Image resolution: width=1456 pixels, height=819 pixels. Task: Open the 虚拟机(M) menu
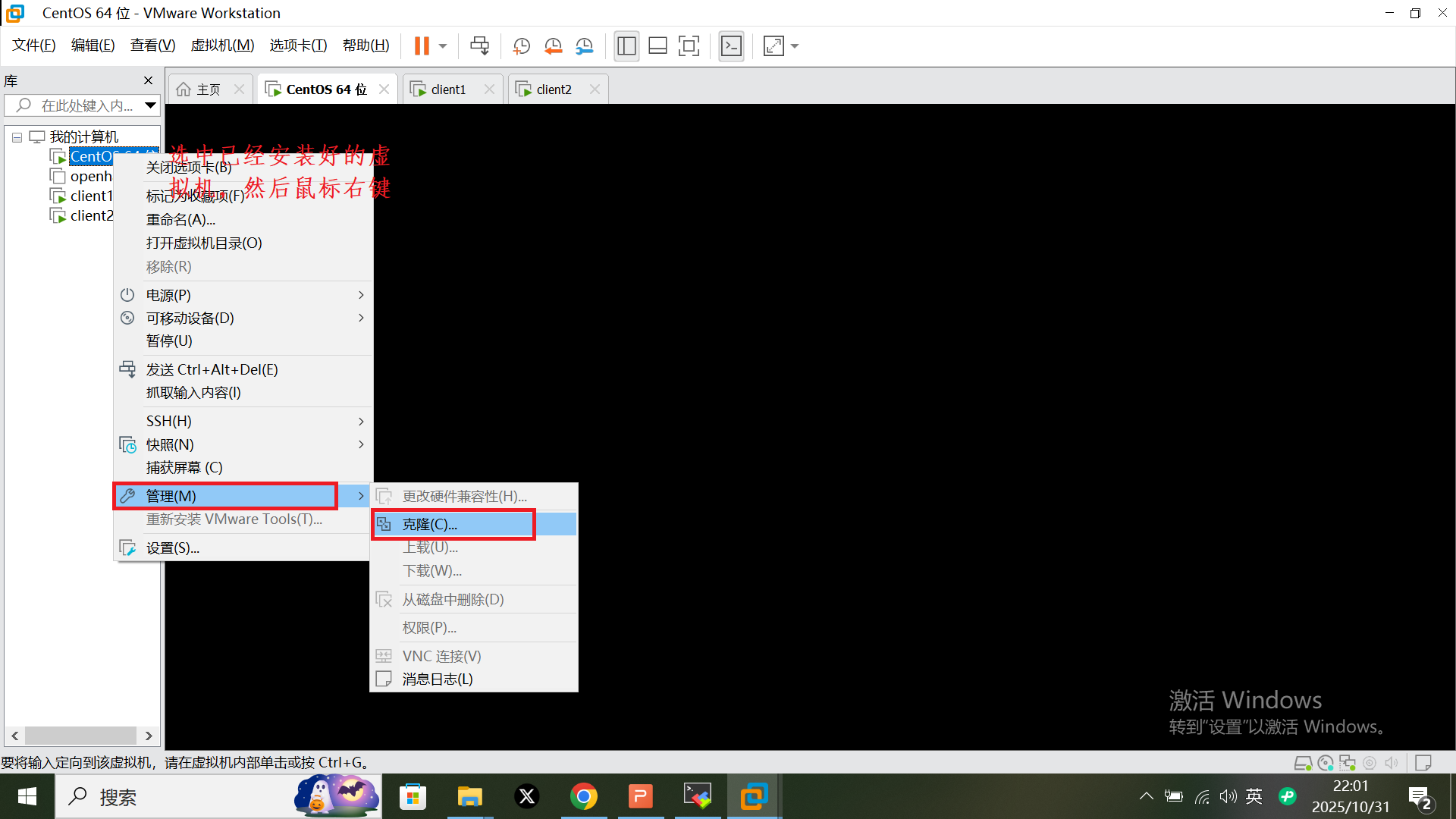point(222,45)
